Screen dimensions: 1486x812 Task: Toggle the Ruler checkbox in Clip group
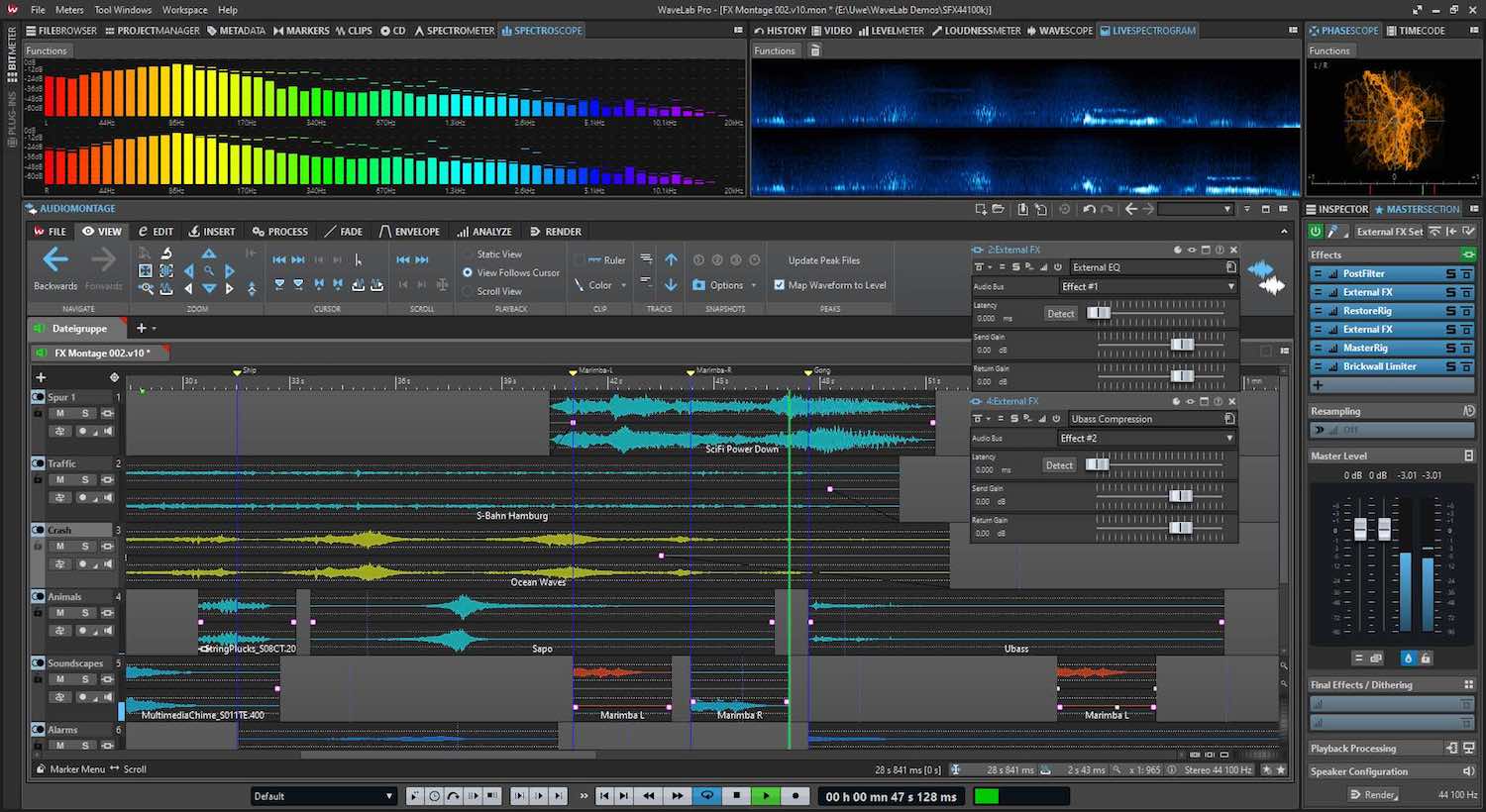[579, 260]
